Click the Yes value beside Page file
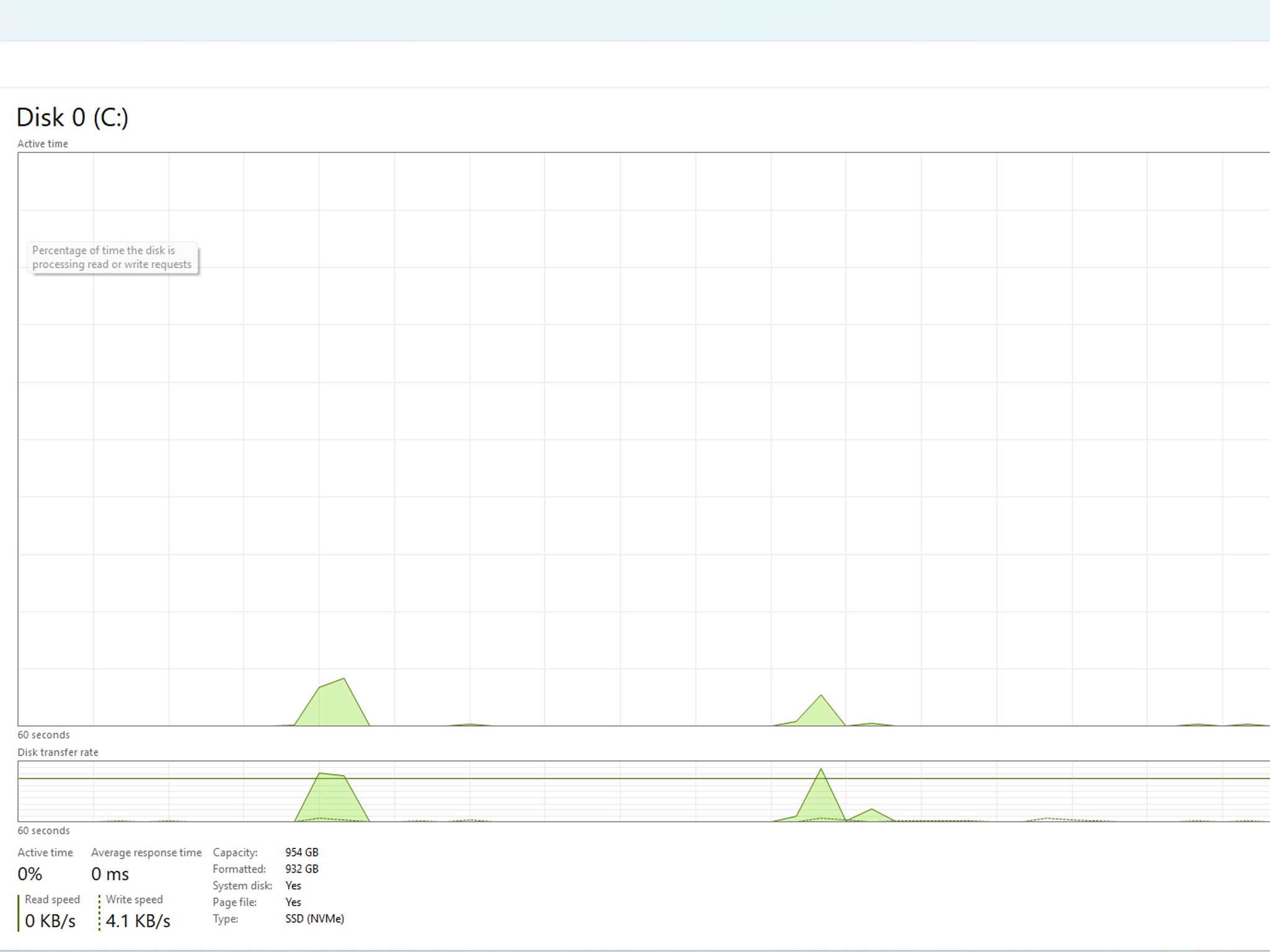Image resolution: width=1270 pixels, height=952 pixels. tap(293, 902)
